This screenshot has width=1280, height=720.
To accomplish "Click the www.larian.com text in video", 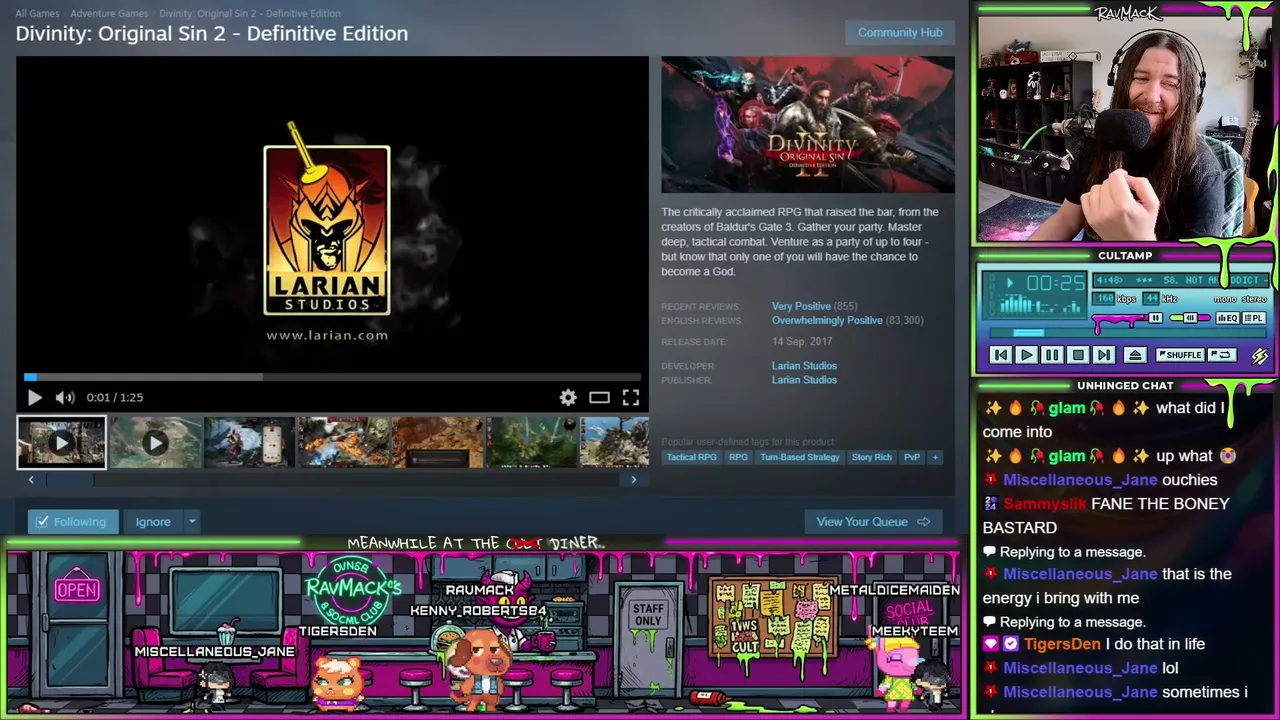I will tap(327, 335).
